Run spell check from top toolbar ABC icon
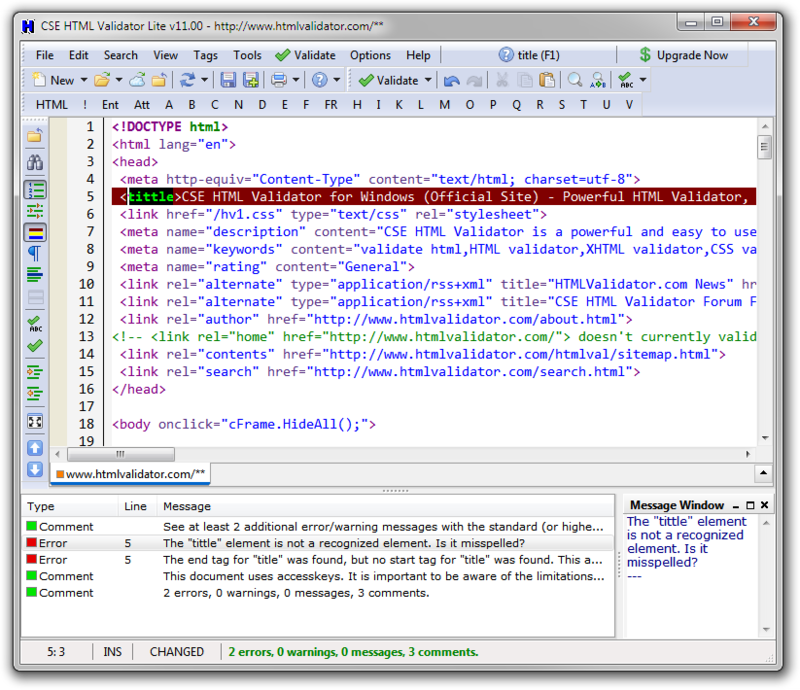The width and height of the screenshot is (800, 690). [626, 80]
